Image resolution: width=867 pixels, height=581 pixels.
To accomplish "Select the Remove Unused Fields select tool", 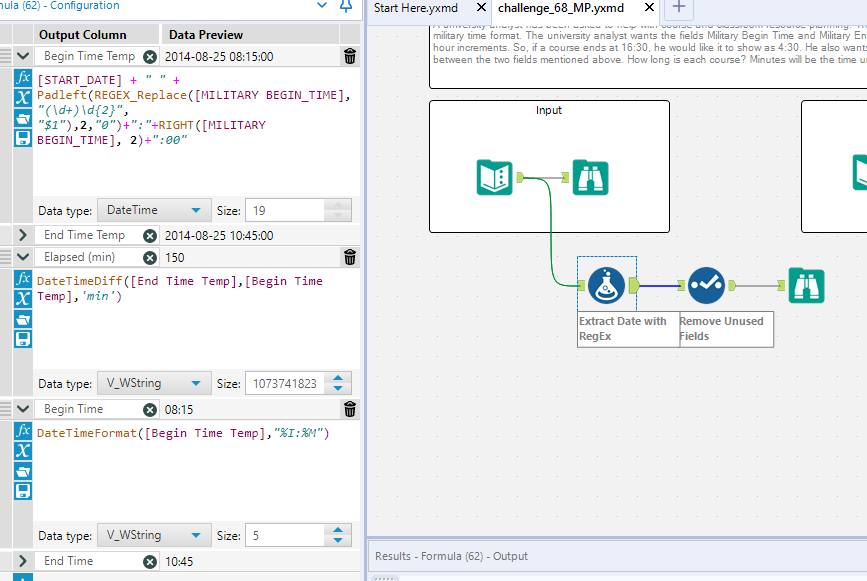I will tap(705, 285).
